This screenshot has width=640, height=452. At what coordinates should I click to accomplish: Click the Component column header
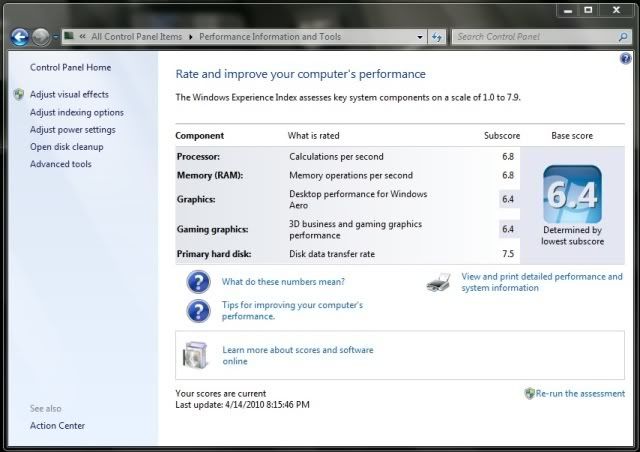pyautogui.click(x=200, y=136)
